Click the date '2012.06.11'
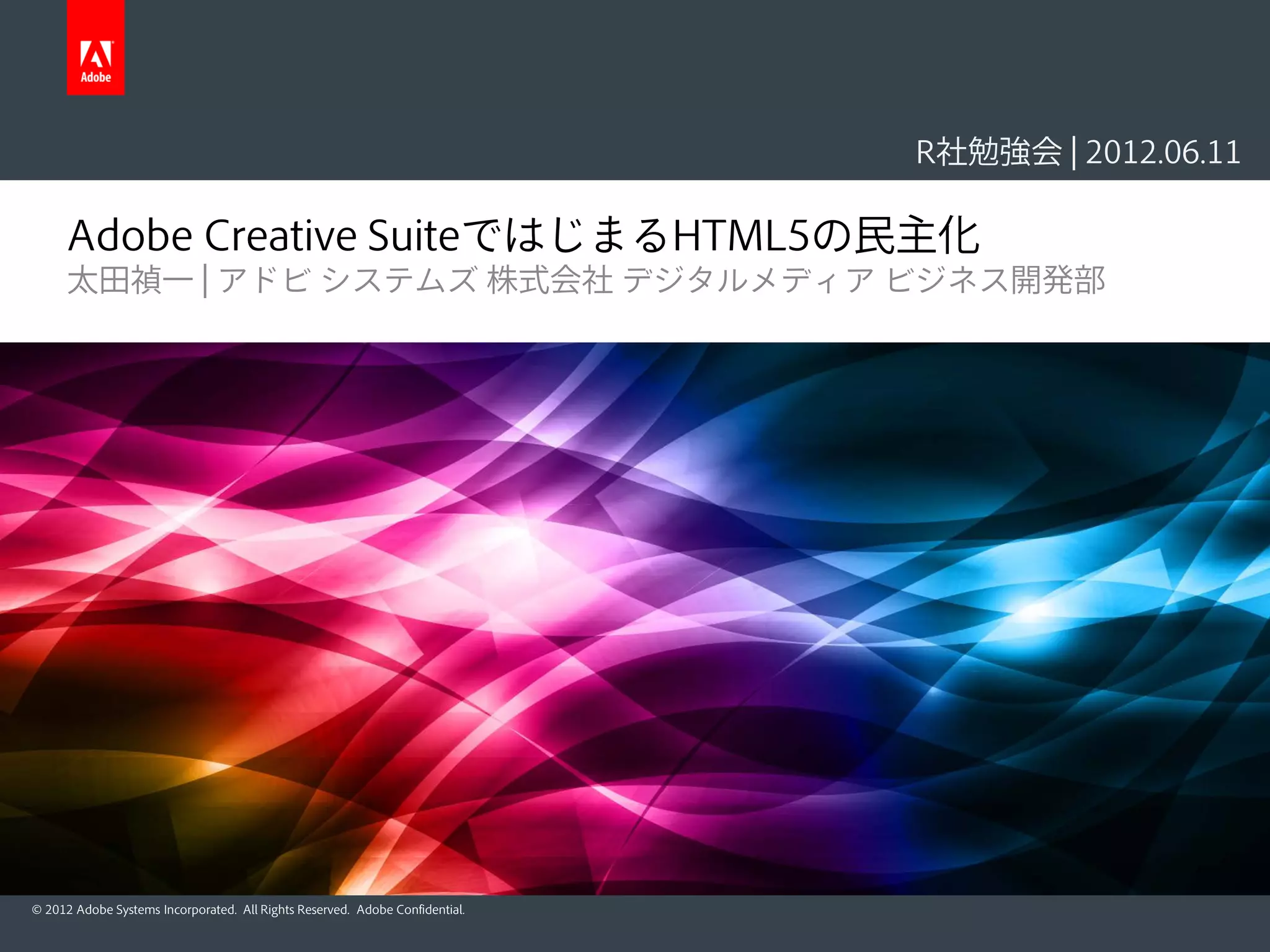This screenshot has width=1270, height=952. click(1163, 152)
